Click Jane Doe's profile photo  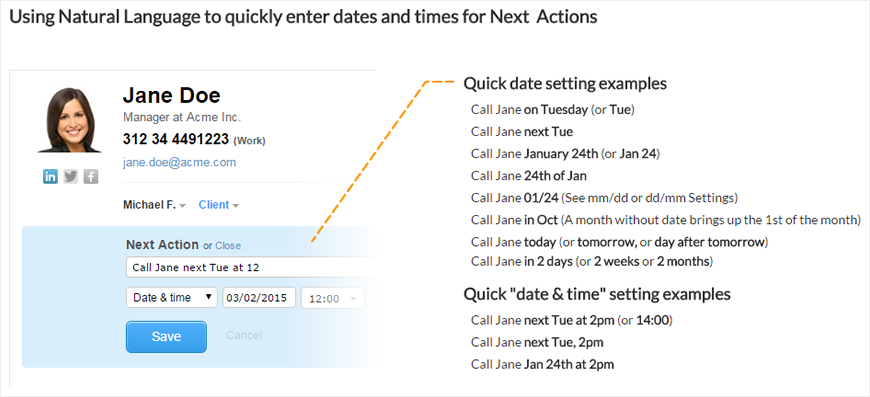pos(69,120)
